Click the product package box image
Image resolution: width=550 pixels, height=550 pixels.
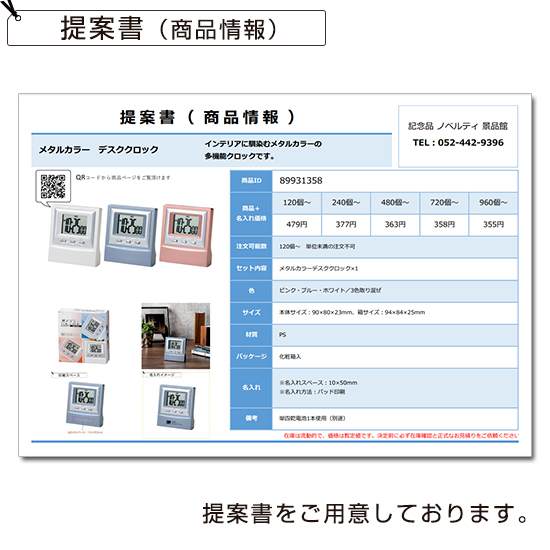click(x=84, y=336)
